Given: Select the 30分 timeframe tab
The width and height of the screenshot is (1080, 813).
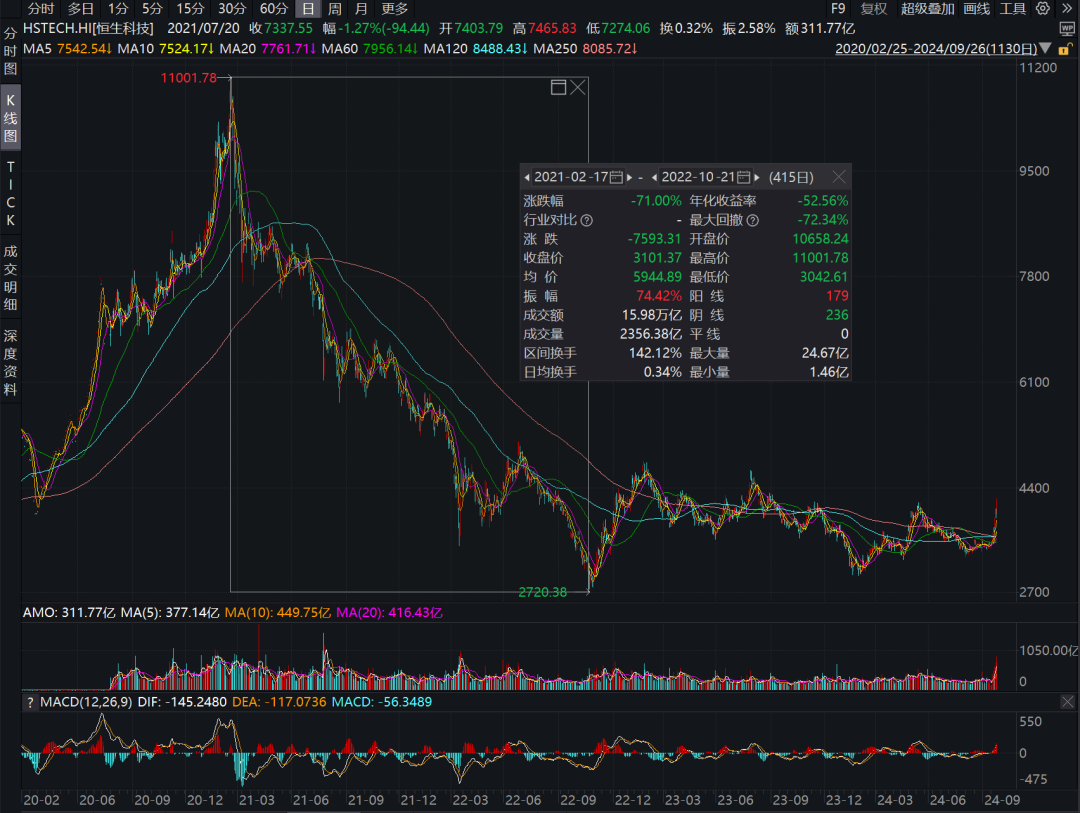Looking at the screenshot, I should (x=231, y=9).
